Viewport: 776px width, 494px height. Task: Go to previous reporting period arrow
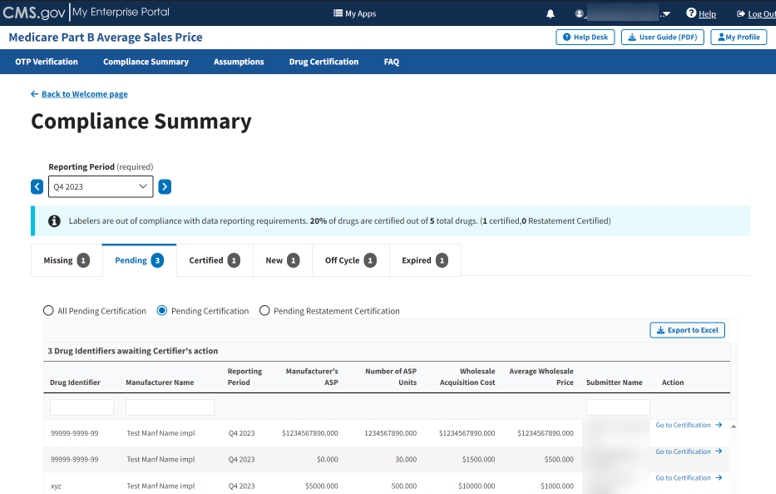tap(37, 186)
